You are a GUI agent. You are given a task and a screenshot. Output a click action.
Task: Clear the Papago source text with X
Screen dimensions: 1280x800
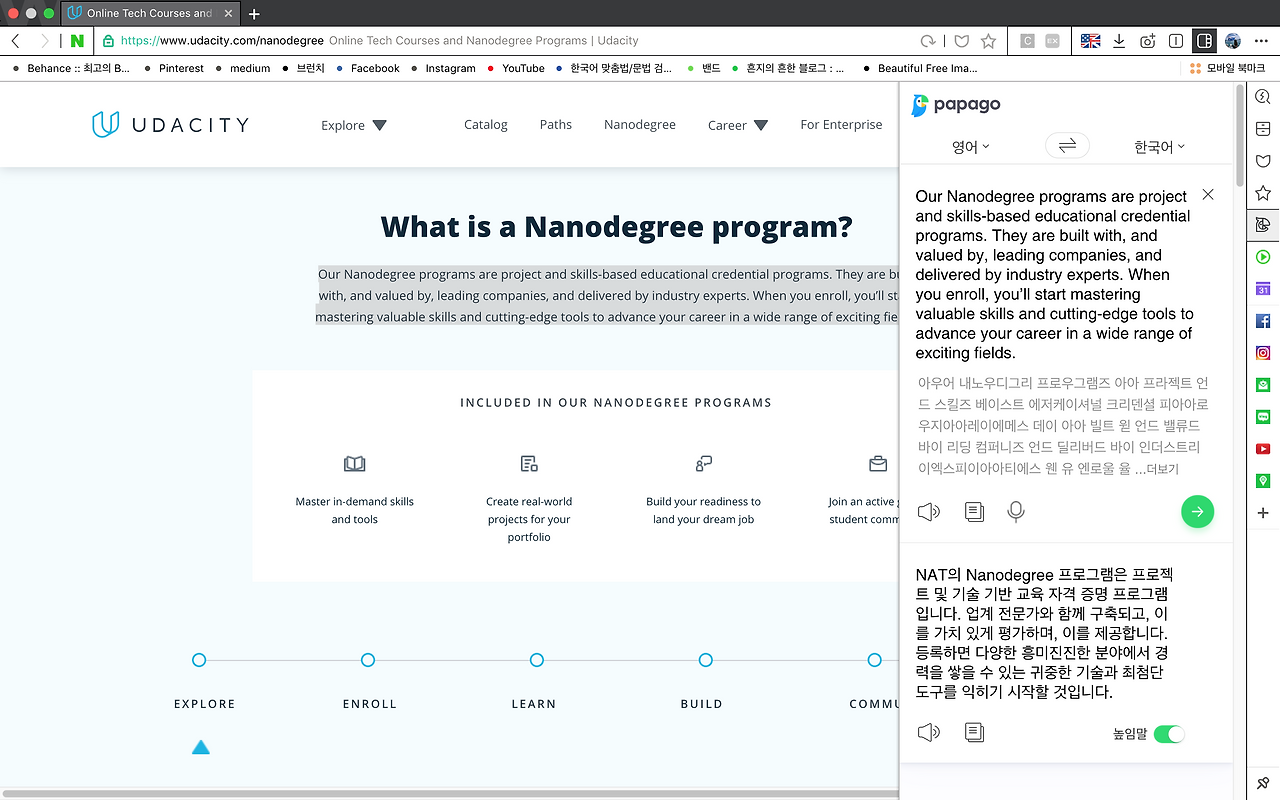click(1208, 195)
